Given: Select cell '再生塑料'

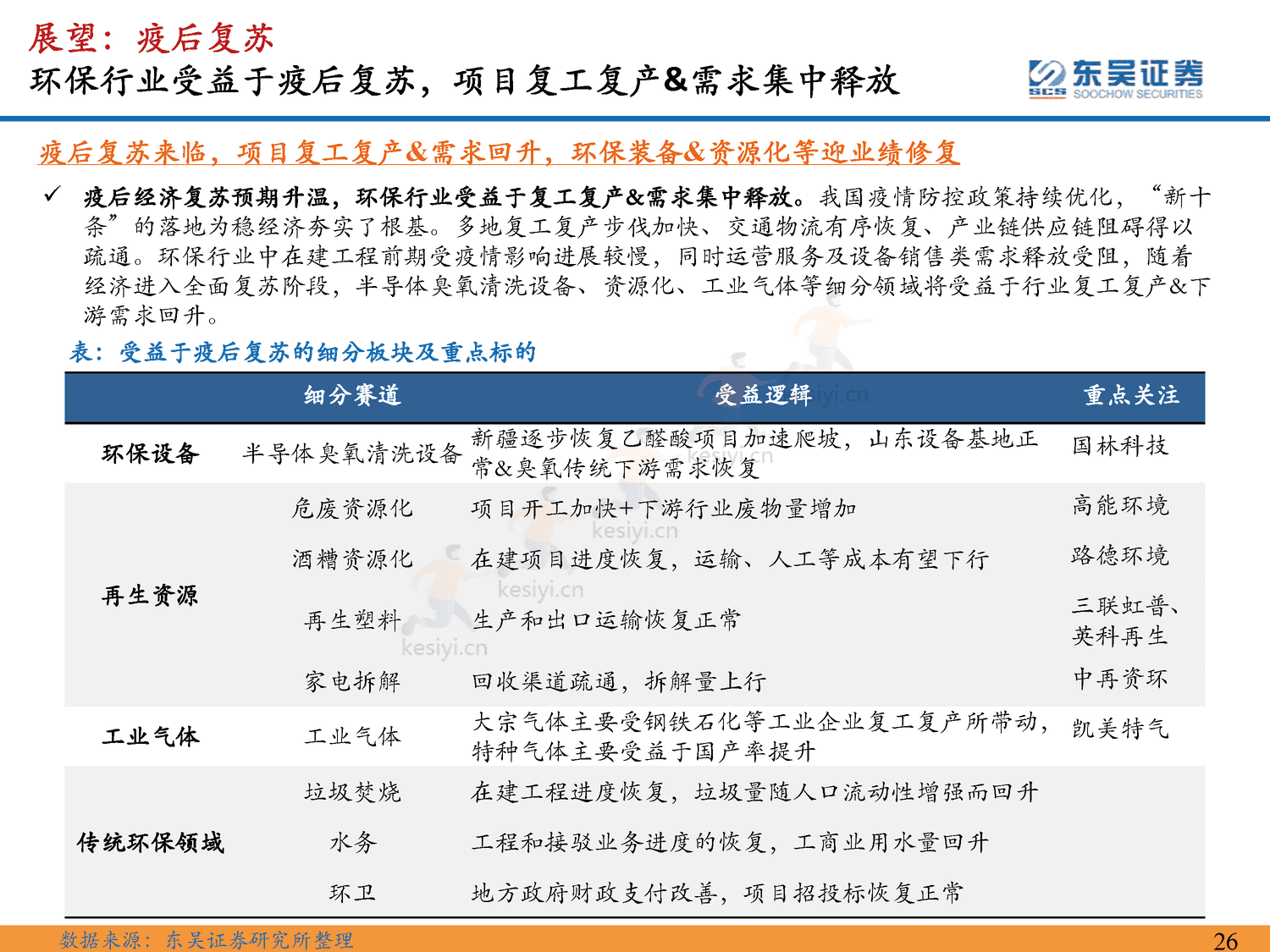Looking at the screenshot, I should (352, 620).
